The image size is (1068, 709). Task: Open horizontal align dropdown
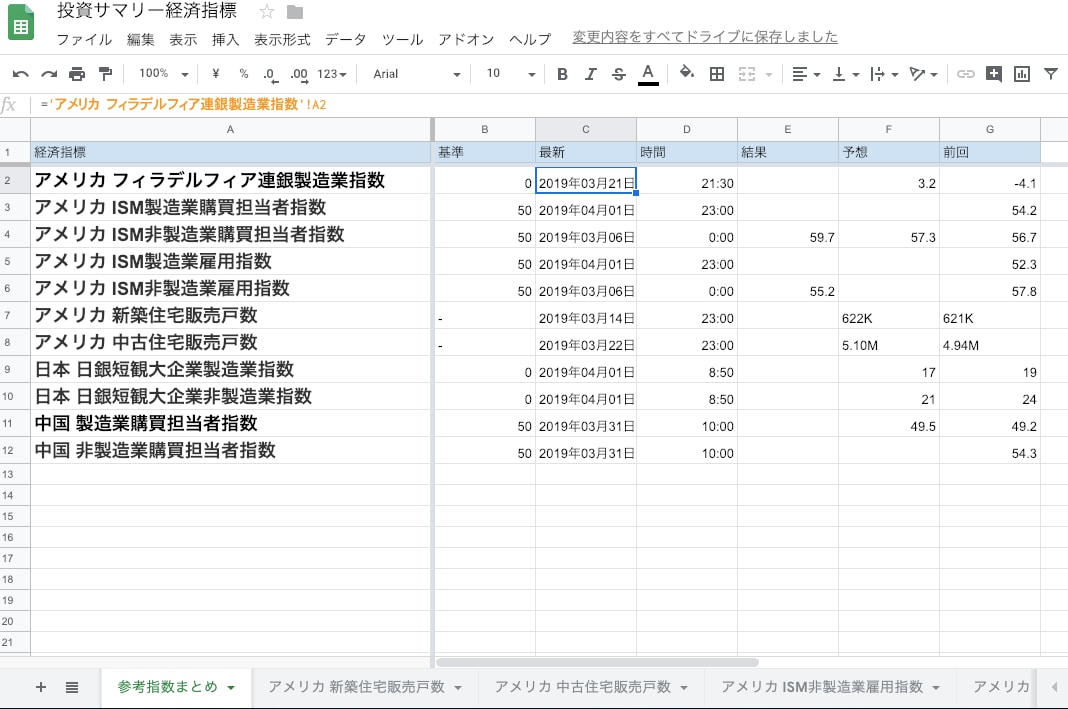coord(806,74)
